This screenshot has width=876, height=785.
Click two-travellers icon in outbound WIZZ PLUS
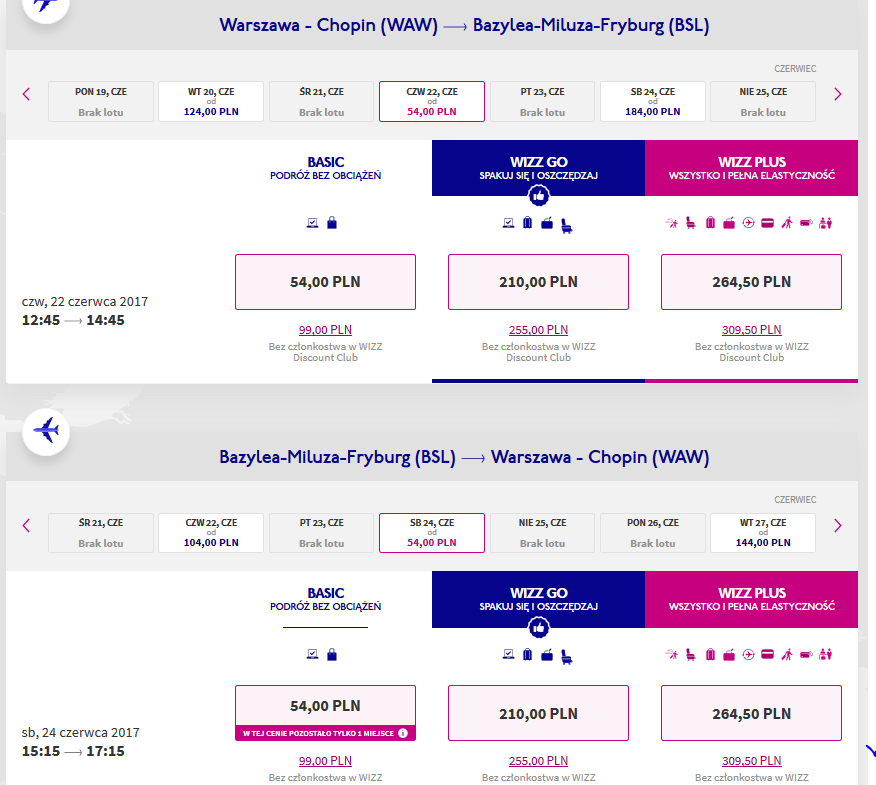tap(826, 223)
